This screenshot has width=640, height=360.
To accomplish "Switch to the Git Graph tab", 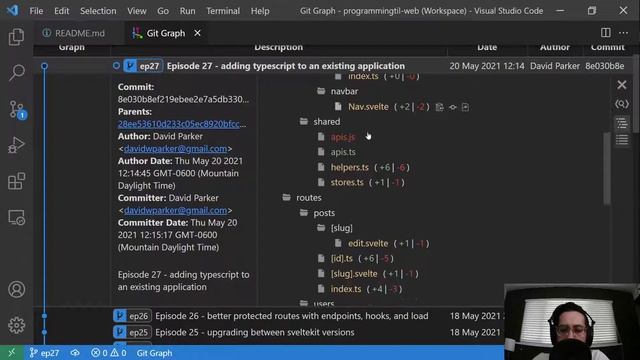I will tap(166, 33).
